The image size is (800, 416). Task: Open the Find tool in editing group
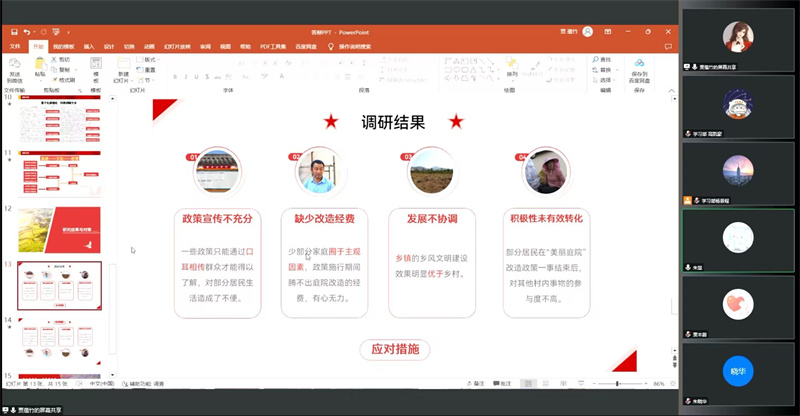(x=604, y=59)
